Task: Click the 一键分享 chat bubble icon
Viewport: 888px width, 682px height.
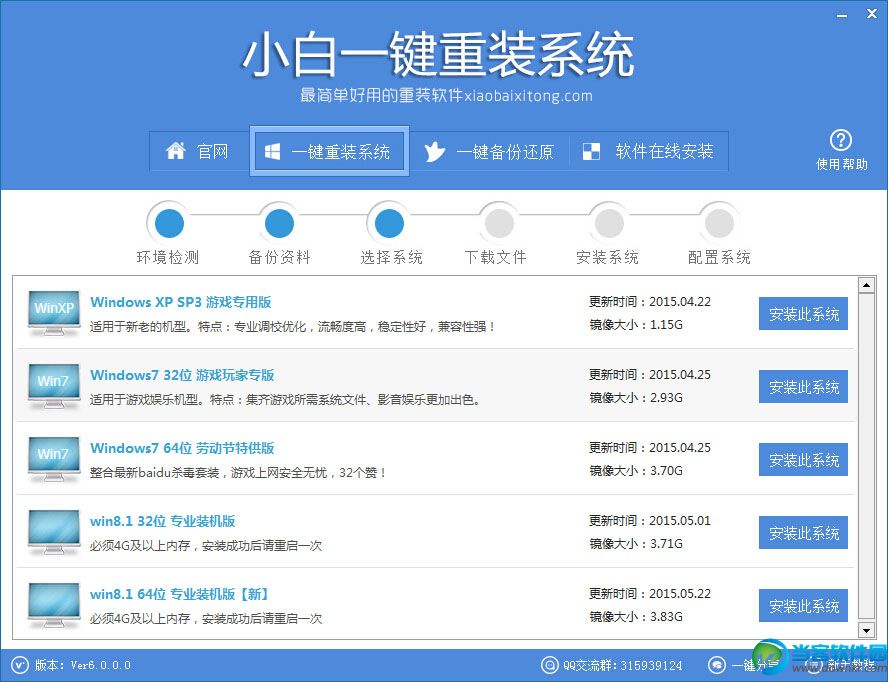Action: click(716, 665)
